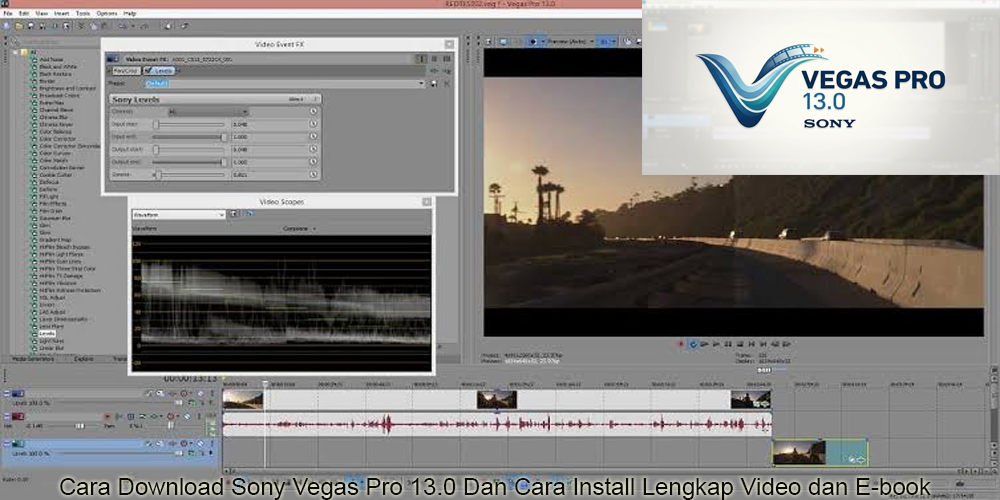Open the View menu
This screenshot has height=500, width=1000.
point(42,13)
